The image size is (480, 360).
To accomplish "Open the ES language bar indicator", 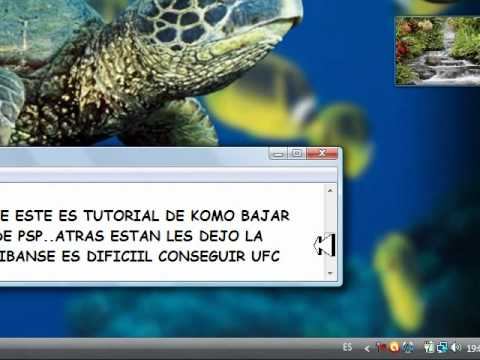I will [347, 347].
